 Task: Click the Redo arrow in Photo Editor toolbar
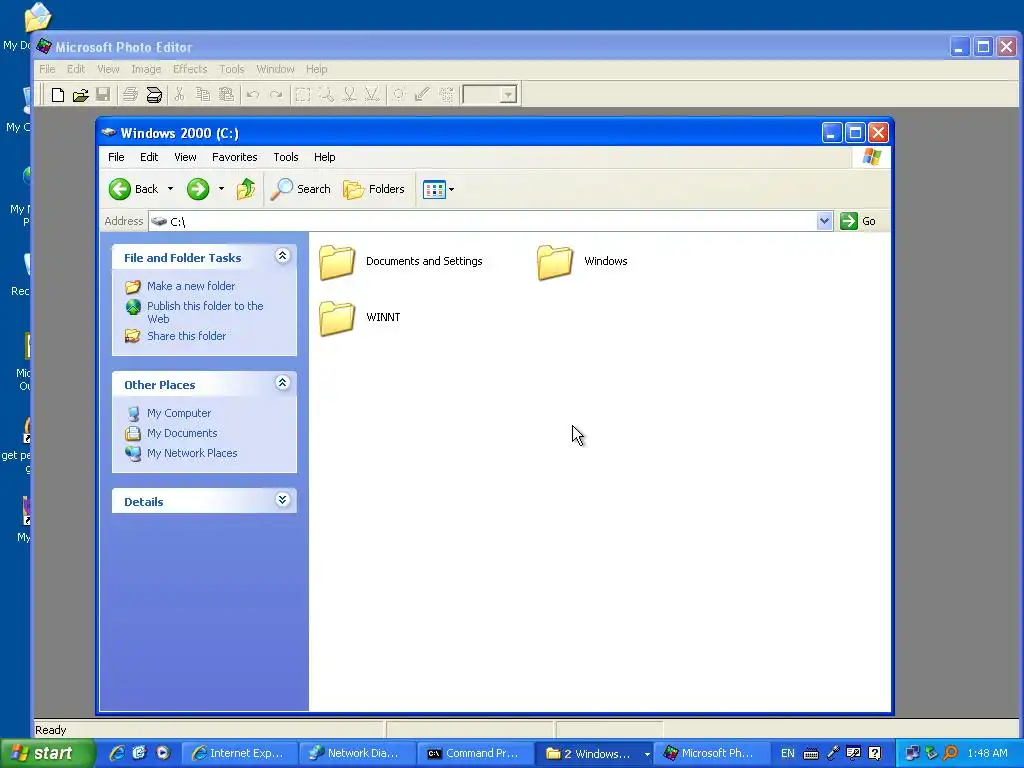(276, 95)
